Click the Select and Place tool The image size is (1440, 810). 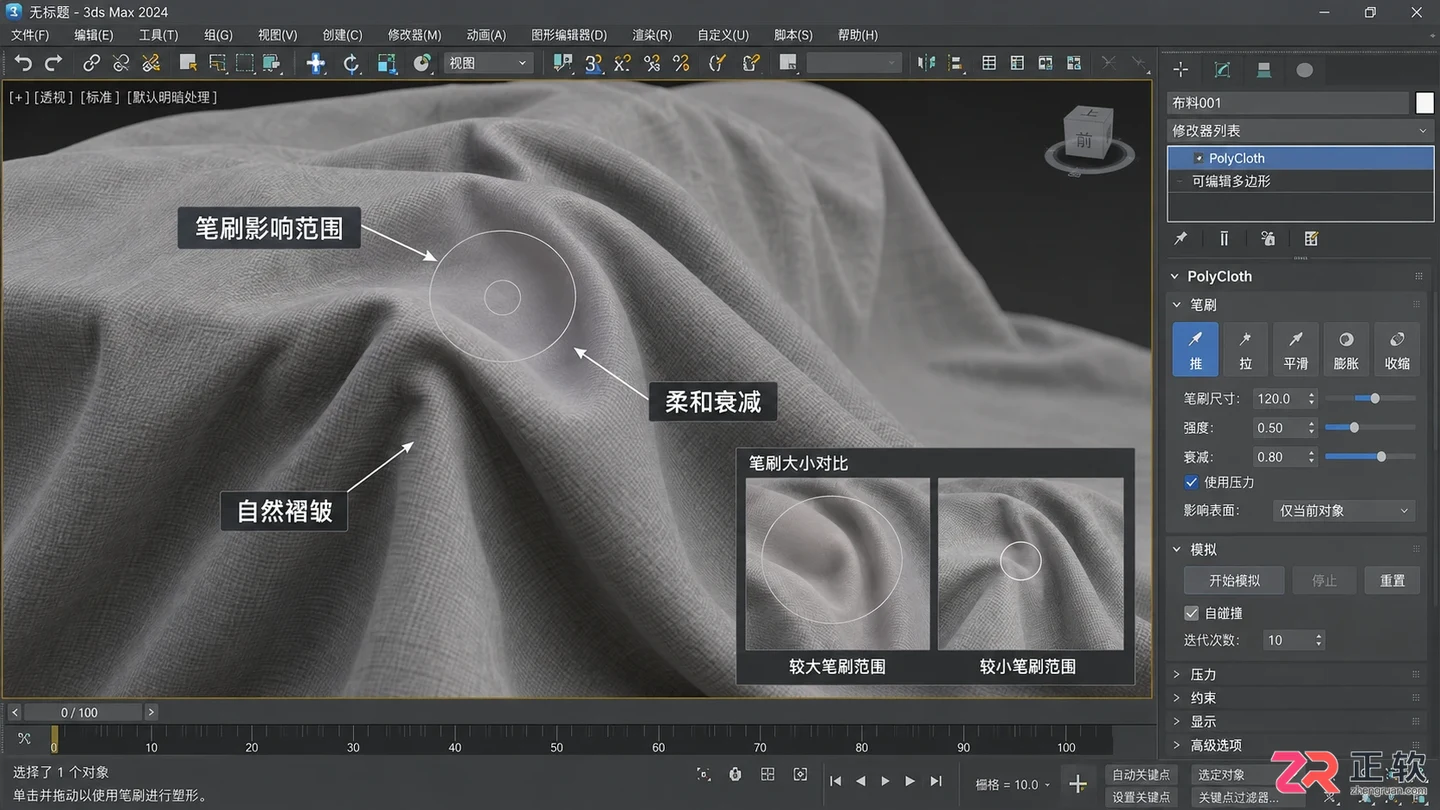click(x=422, y=63)
